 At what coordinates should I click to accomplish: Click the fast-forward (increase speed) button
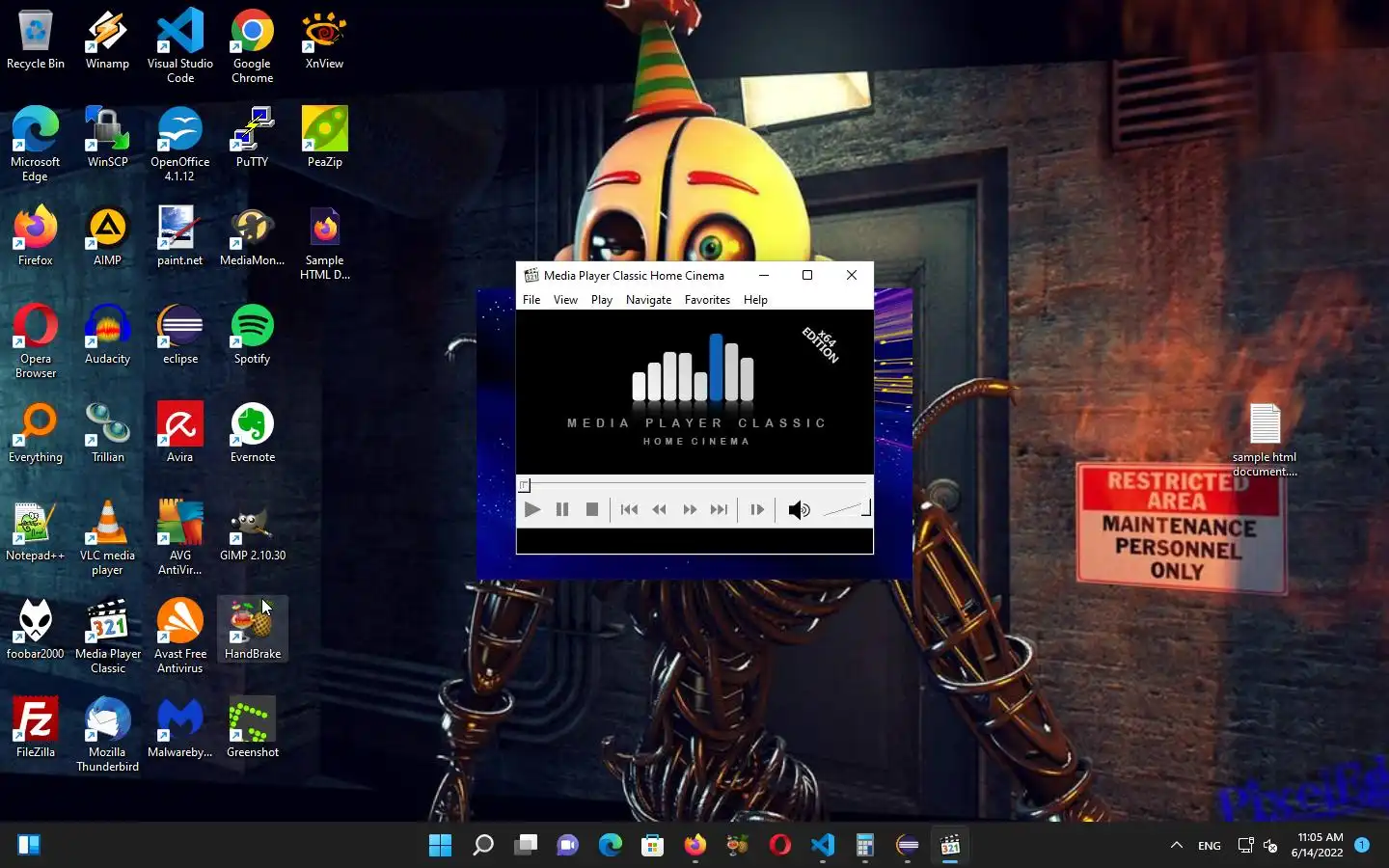690,509
